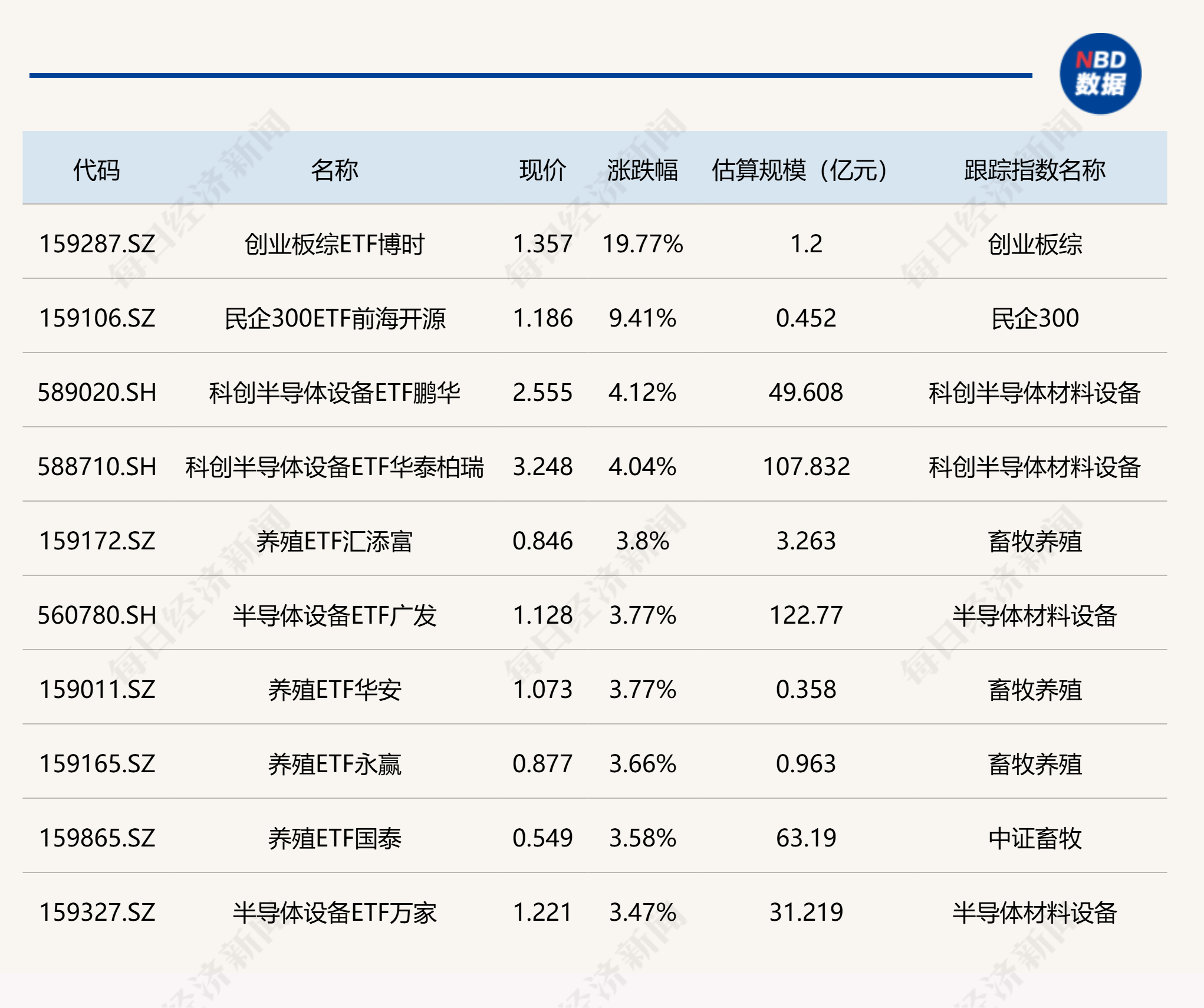This screenshot has width=1204, height=1008.
Task: Click 3.77% in the 560780.SH row
Action: point(643,615)
